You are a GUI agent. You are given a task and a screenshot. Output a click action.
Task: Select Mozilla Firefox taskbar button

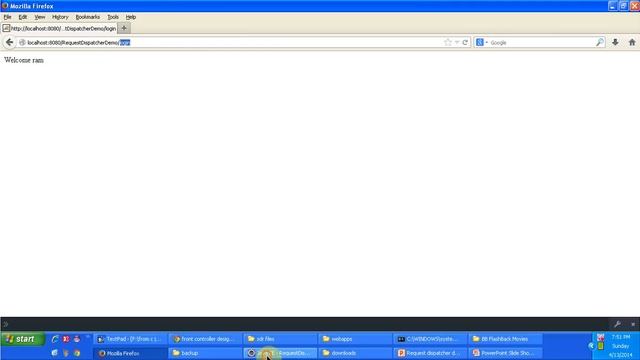[x=130, y=353]
